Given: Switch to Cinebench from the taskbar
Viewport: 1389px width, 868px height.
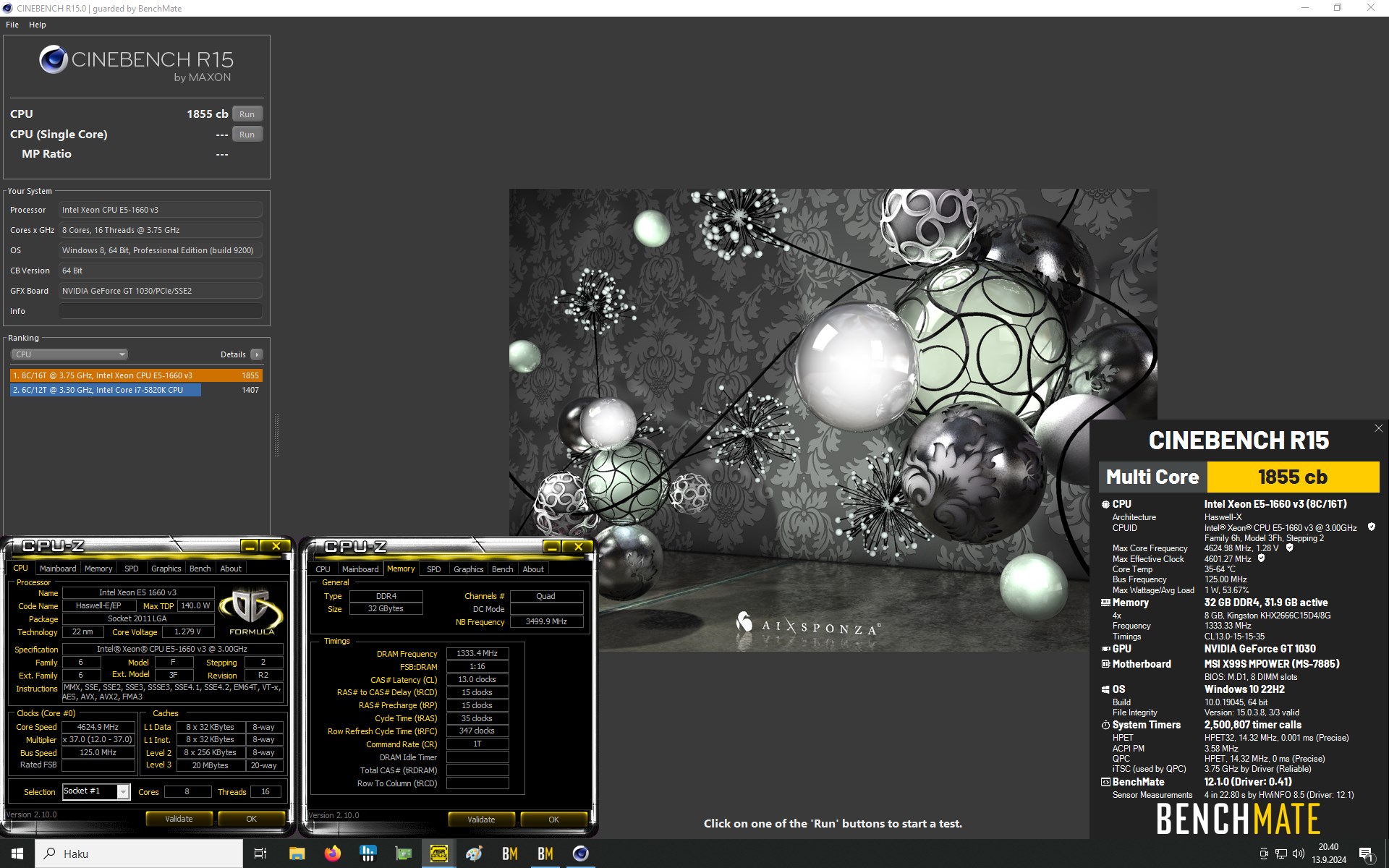Looking at the screenshot, I should pyautogui.click(x=580, y=854).
